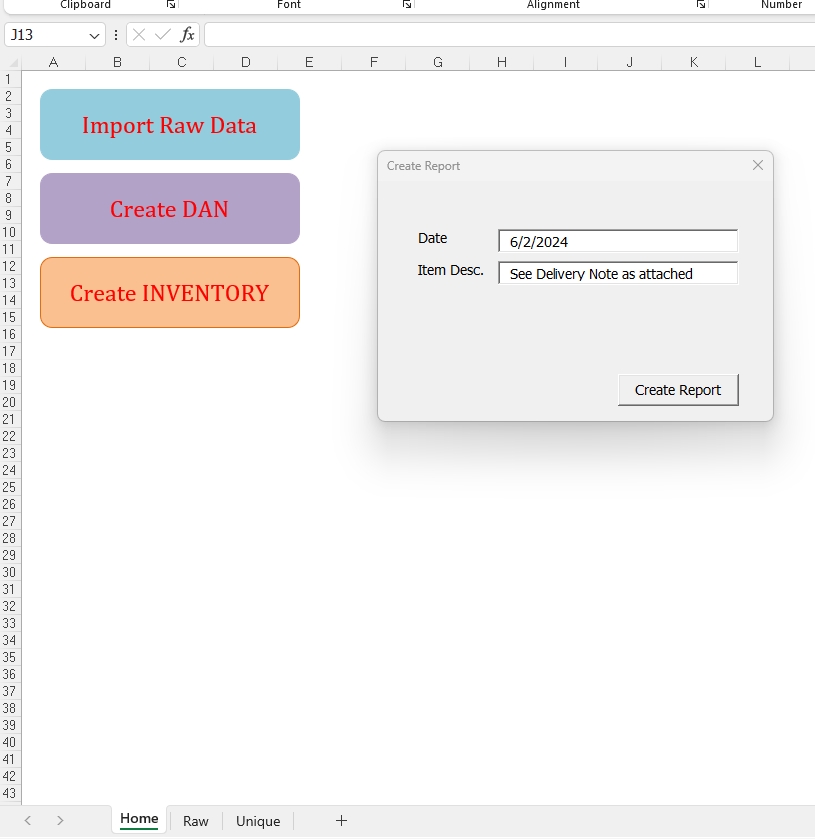Switch to the Raw sheet tab
The width and height of the screenshot is (815, 839).
tap(195, 820)
